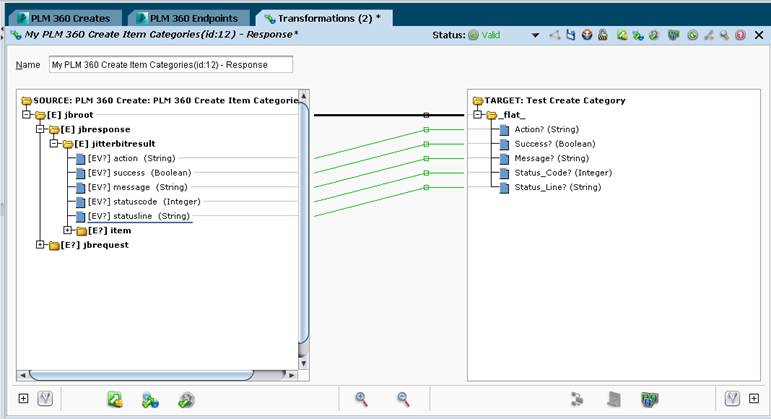Click the mapping connector square for Status_Line?

point(426,187)
